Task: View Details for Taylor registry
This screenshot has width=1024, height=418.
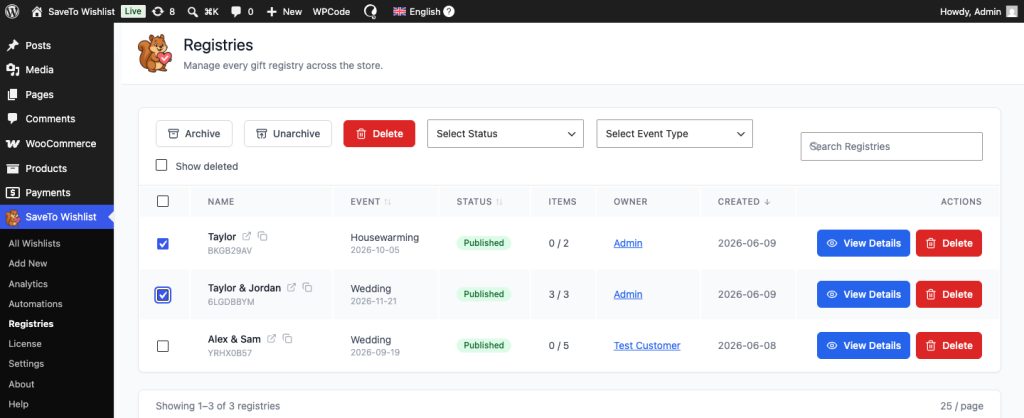Action: [863, 243]
